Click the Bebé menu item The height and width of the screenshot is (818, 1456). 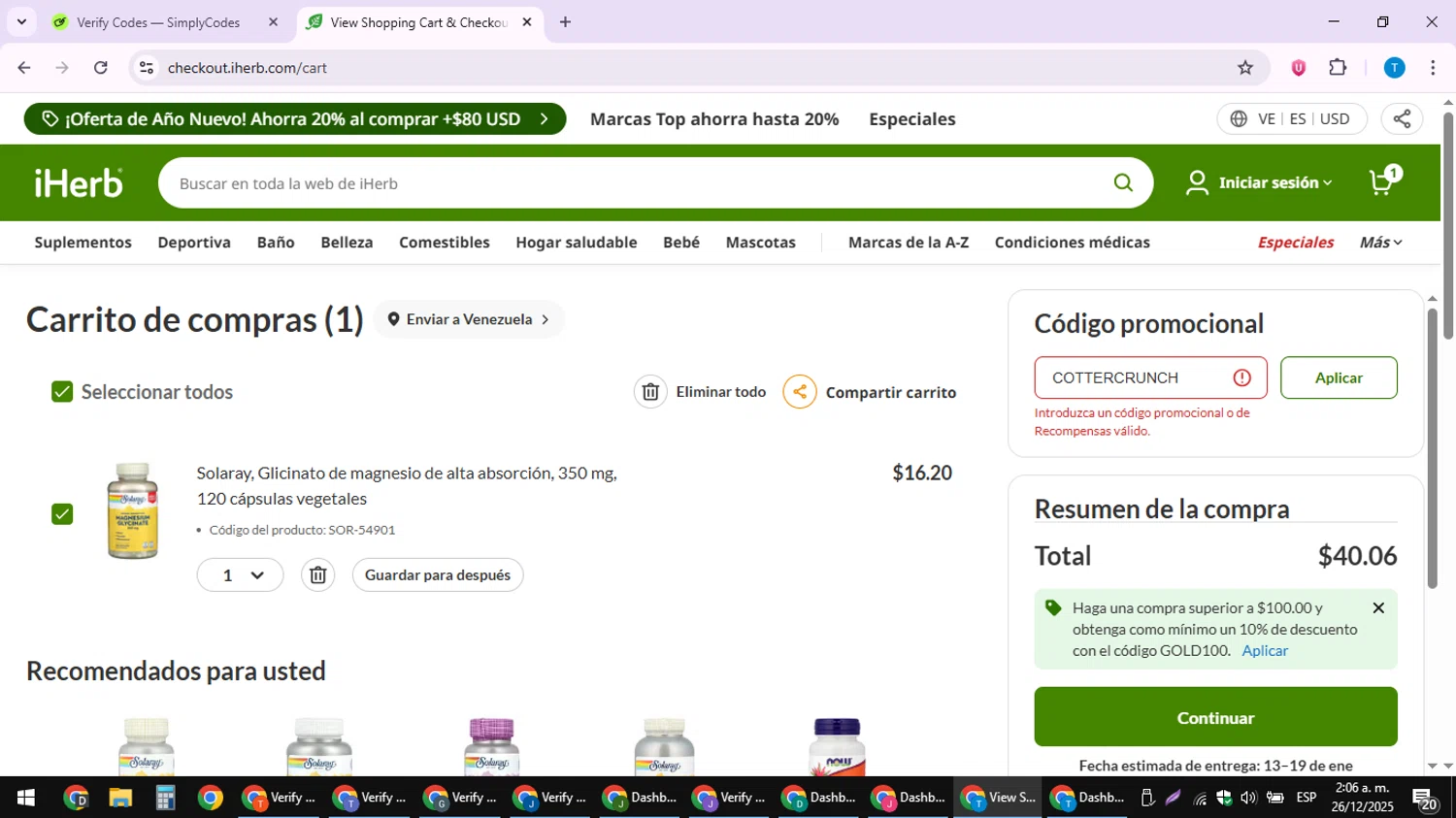681,242
